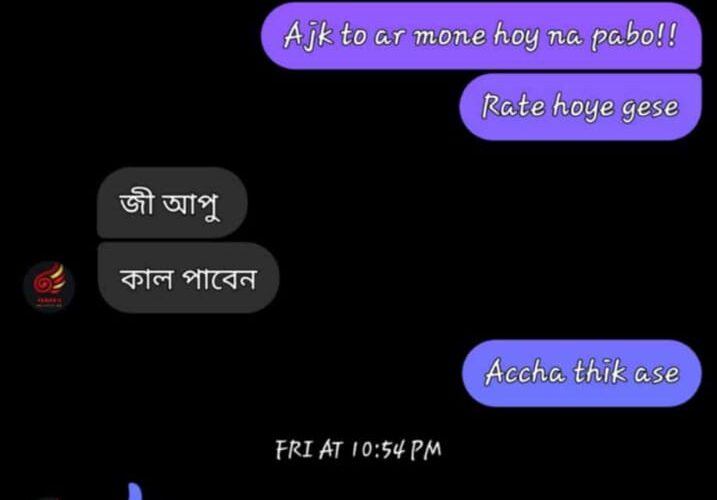The width and height of the screenshot is (717, 500).
Task: Click the word 'Ajk' in top bubble
Action: click(309, 35)
